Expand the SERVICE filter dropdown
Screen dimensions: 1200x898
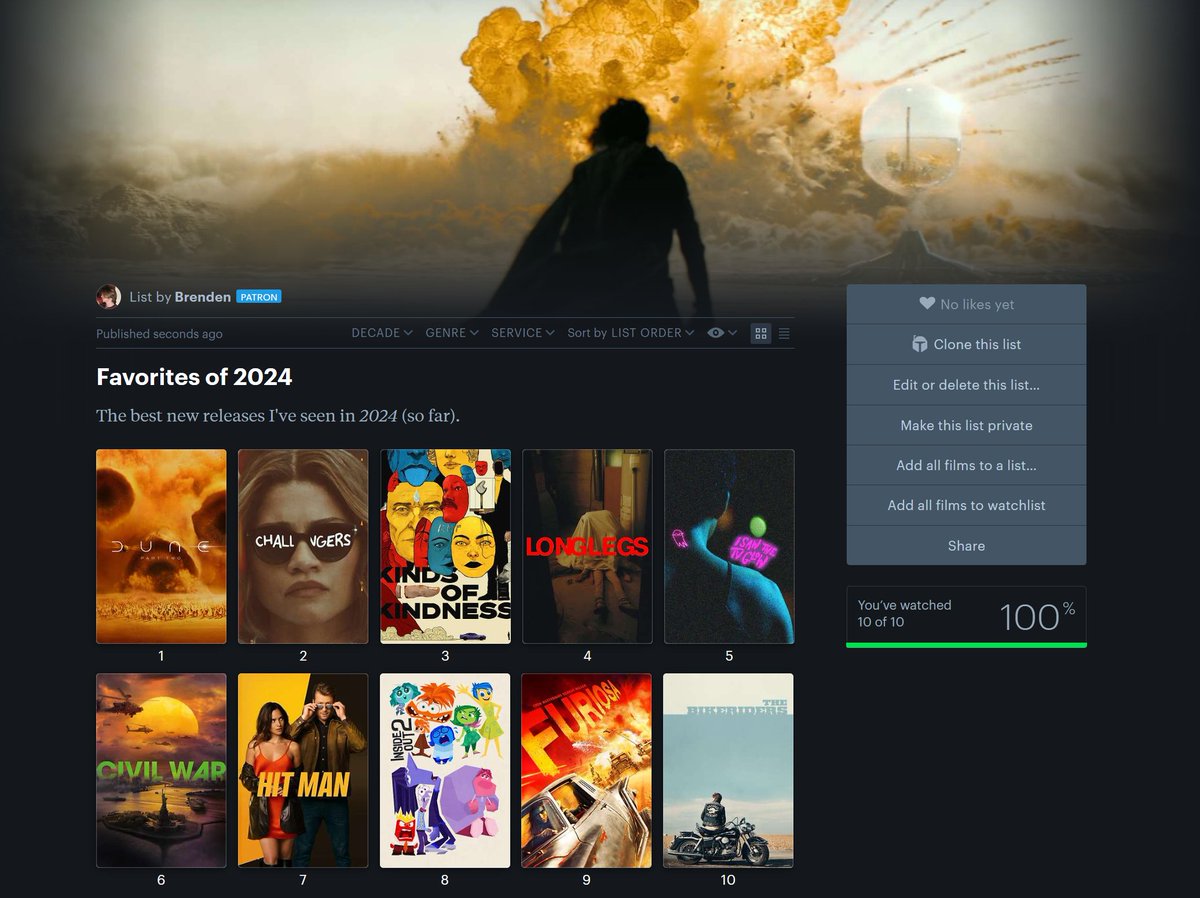[523, 333]
